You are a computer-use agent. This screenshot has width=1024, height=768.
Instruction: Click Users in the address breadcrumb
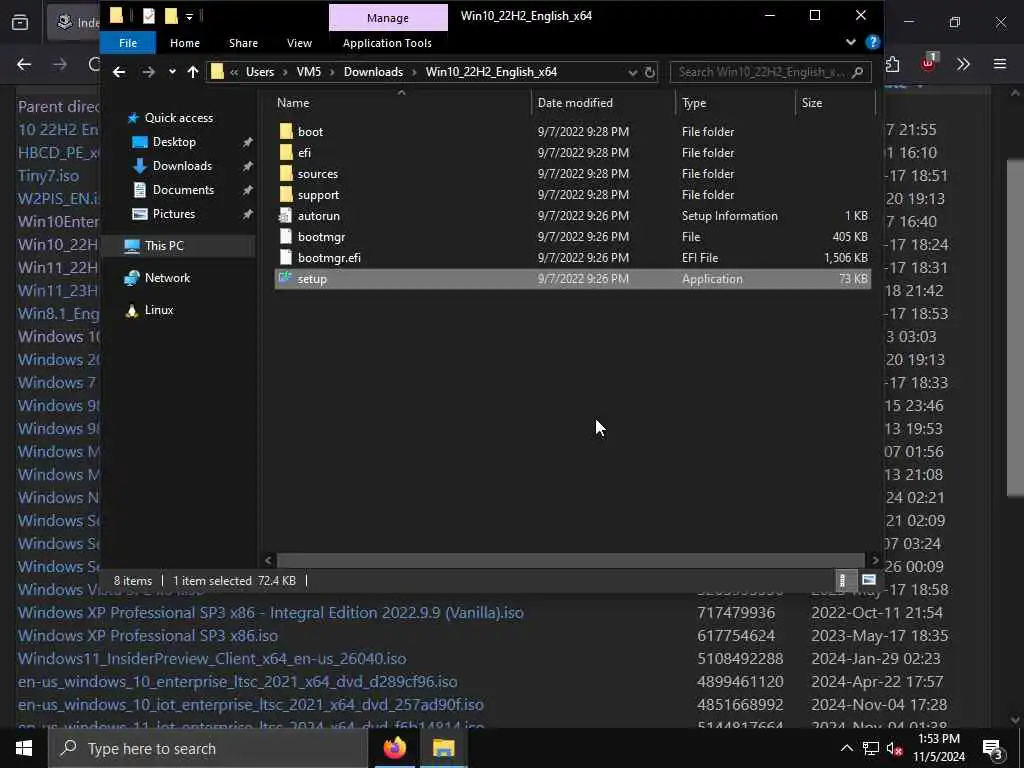point(260,72)
